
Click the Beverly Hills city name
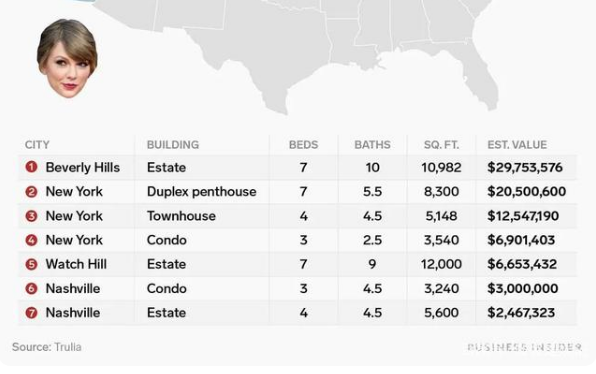tap(82, 167)
